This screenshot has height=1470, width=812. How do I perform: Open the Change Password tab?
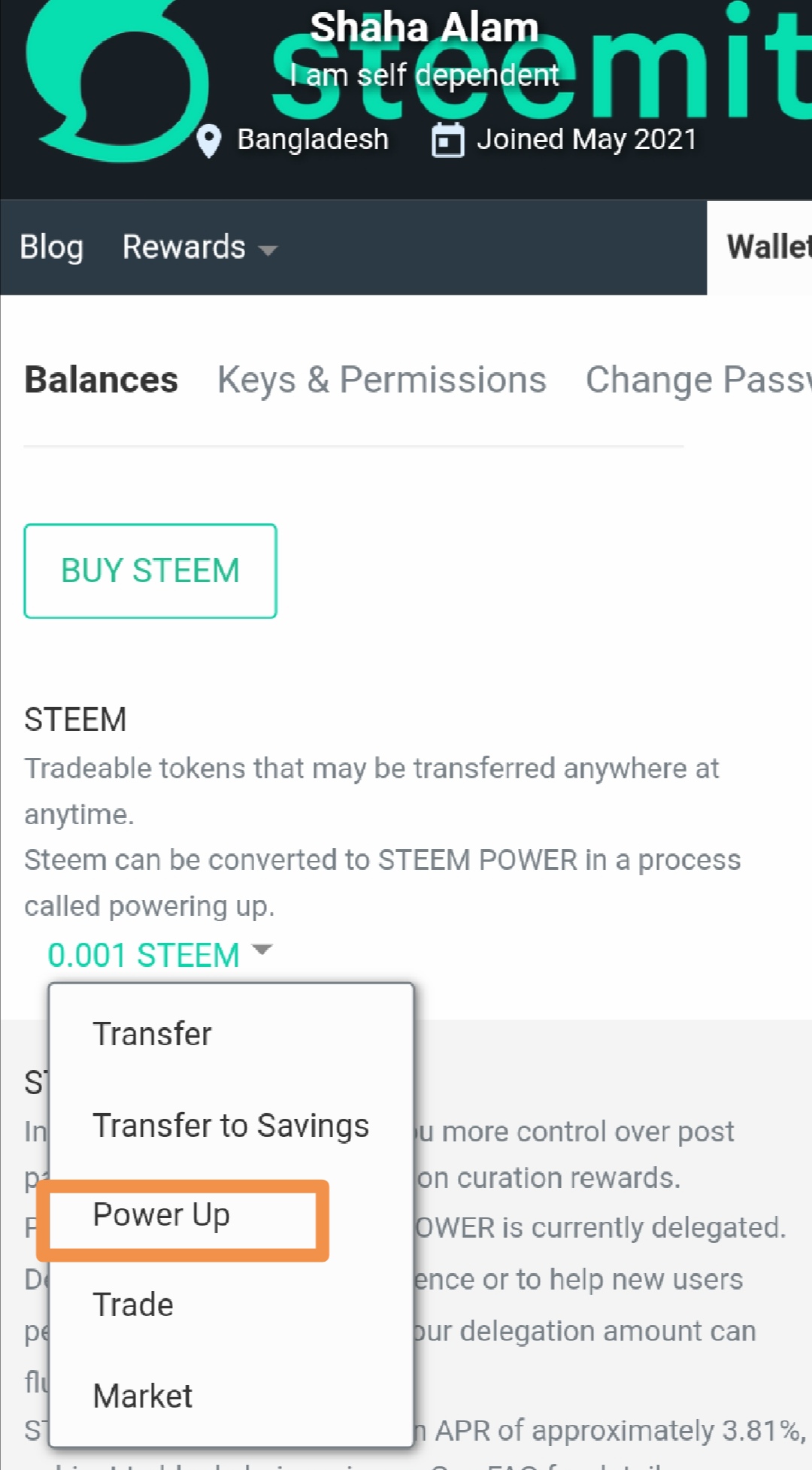(x=698, y=380)
